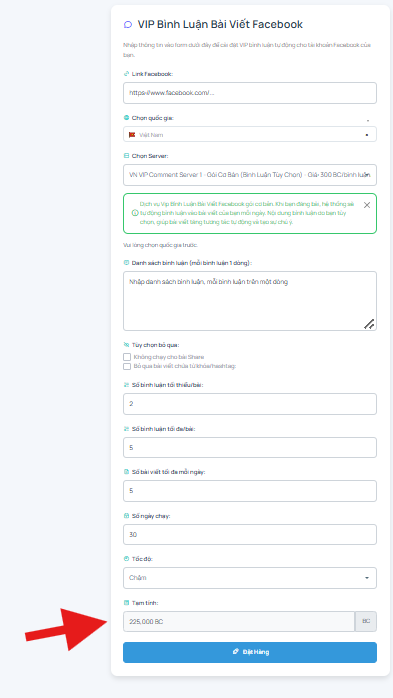Click the info icon in the green notice
The image size is (393, 698).
coord(135,213)
